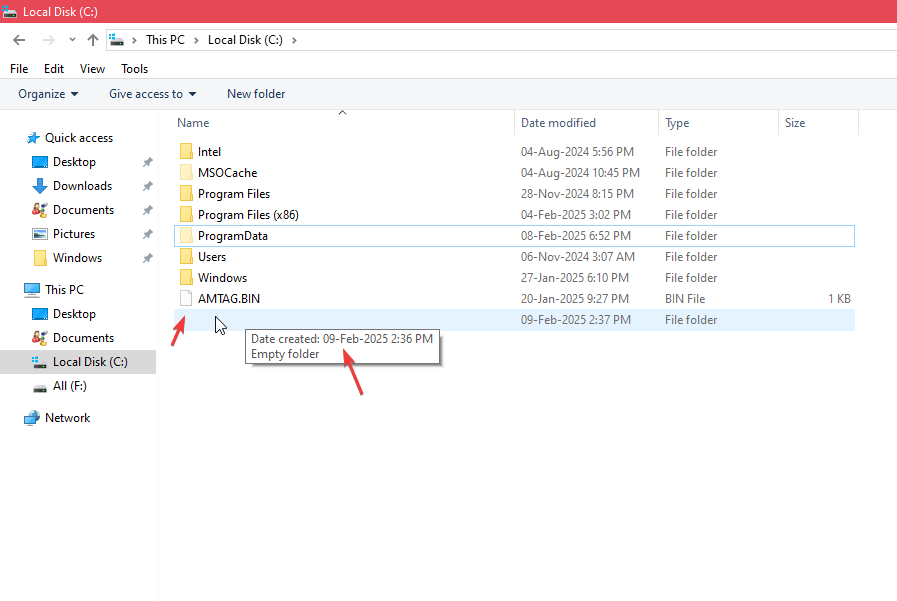Open the Intel folder icon

tap(186, 152)
